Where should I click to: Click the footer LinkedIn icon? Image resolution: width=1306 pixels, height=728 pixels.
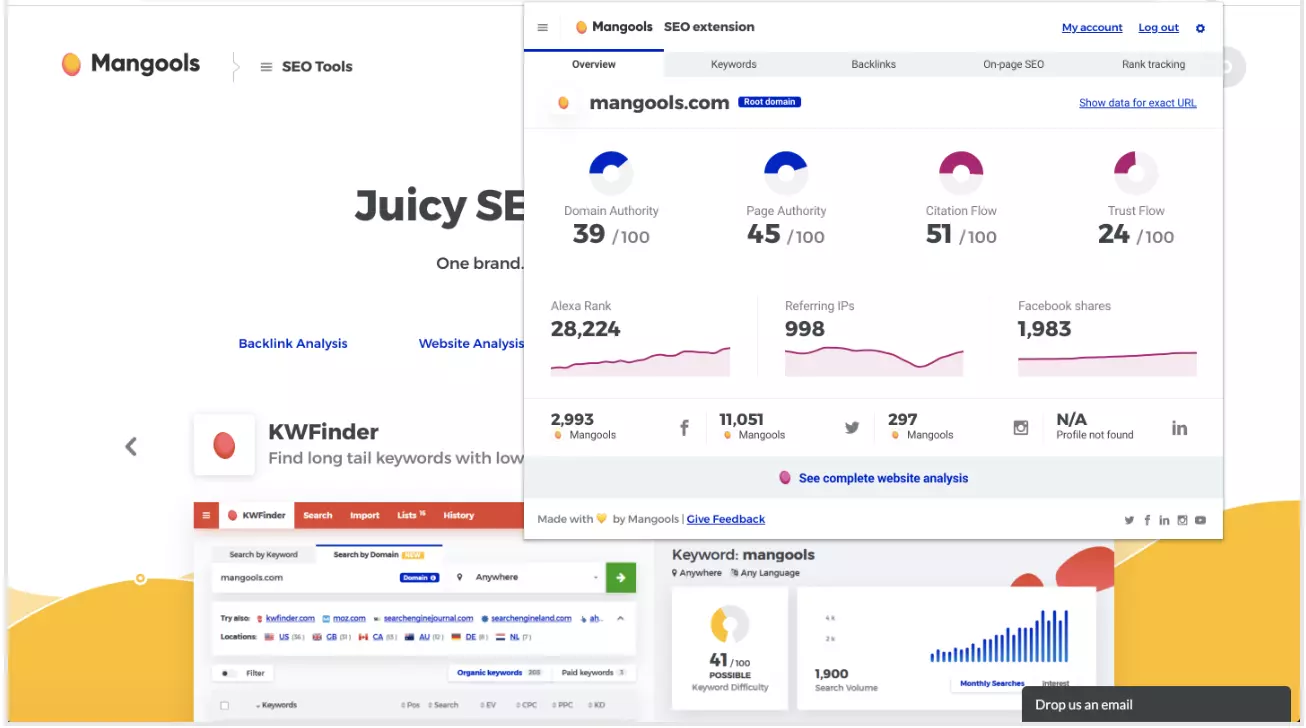point(1164,520)
